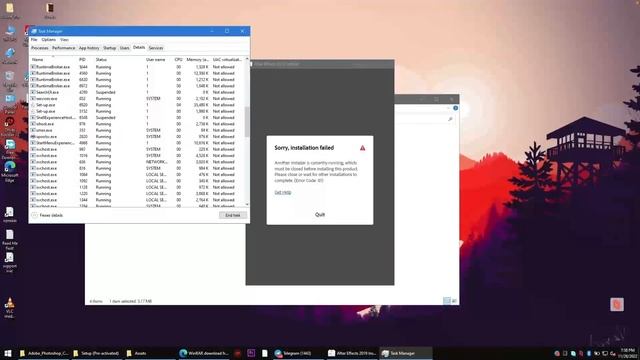Open the Windows Start button

pos(8,353)
